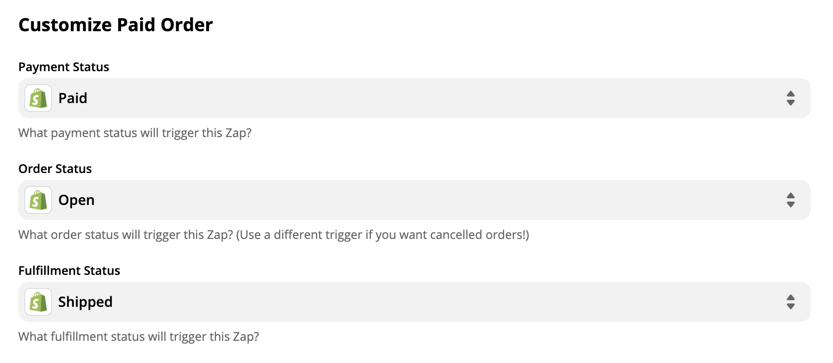Open the Fulfillment Status dropdown showing Shipped
Image resolution: width=833 pixels, height=363 pixels.
coord(414,302)
